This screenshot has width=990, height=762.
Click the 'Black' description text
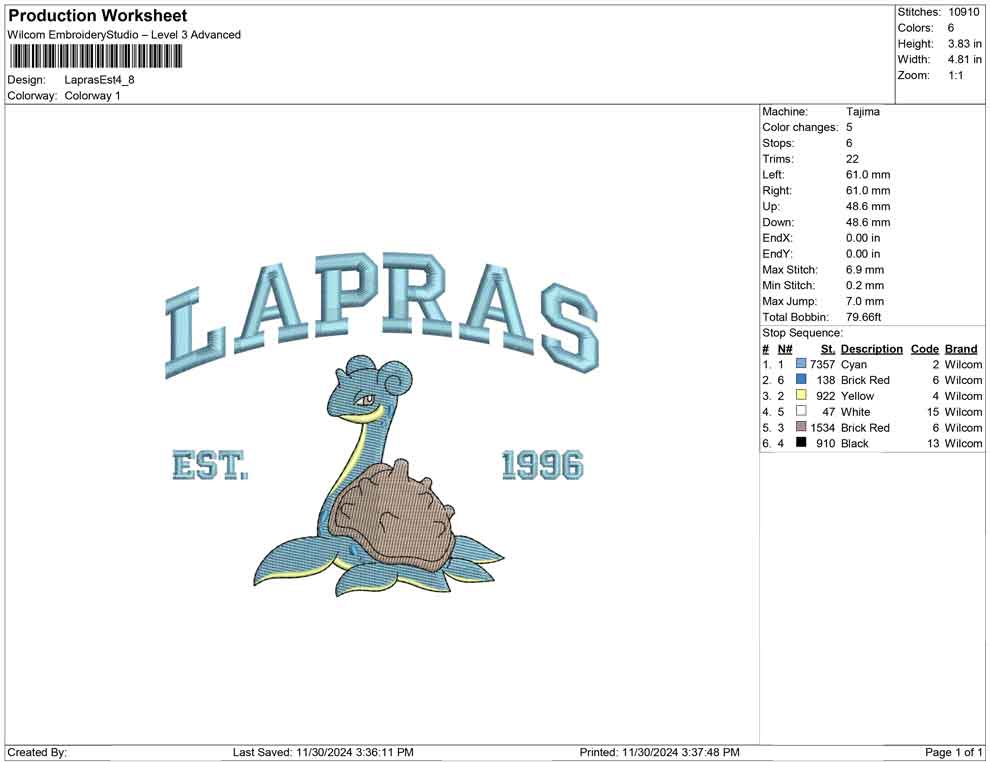[855, 443]
